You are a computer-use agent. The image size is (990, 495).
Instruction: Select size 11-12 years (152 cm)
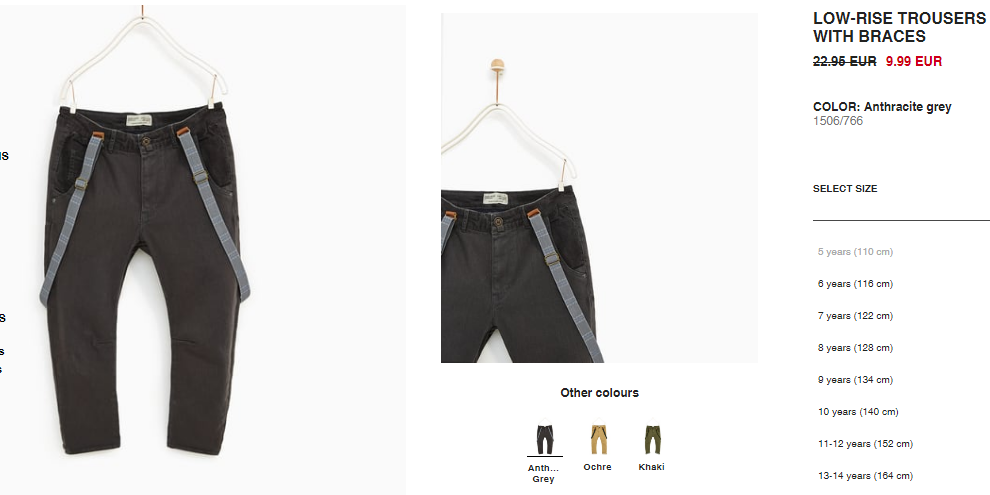click(865, 444)
